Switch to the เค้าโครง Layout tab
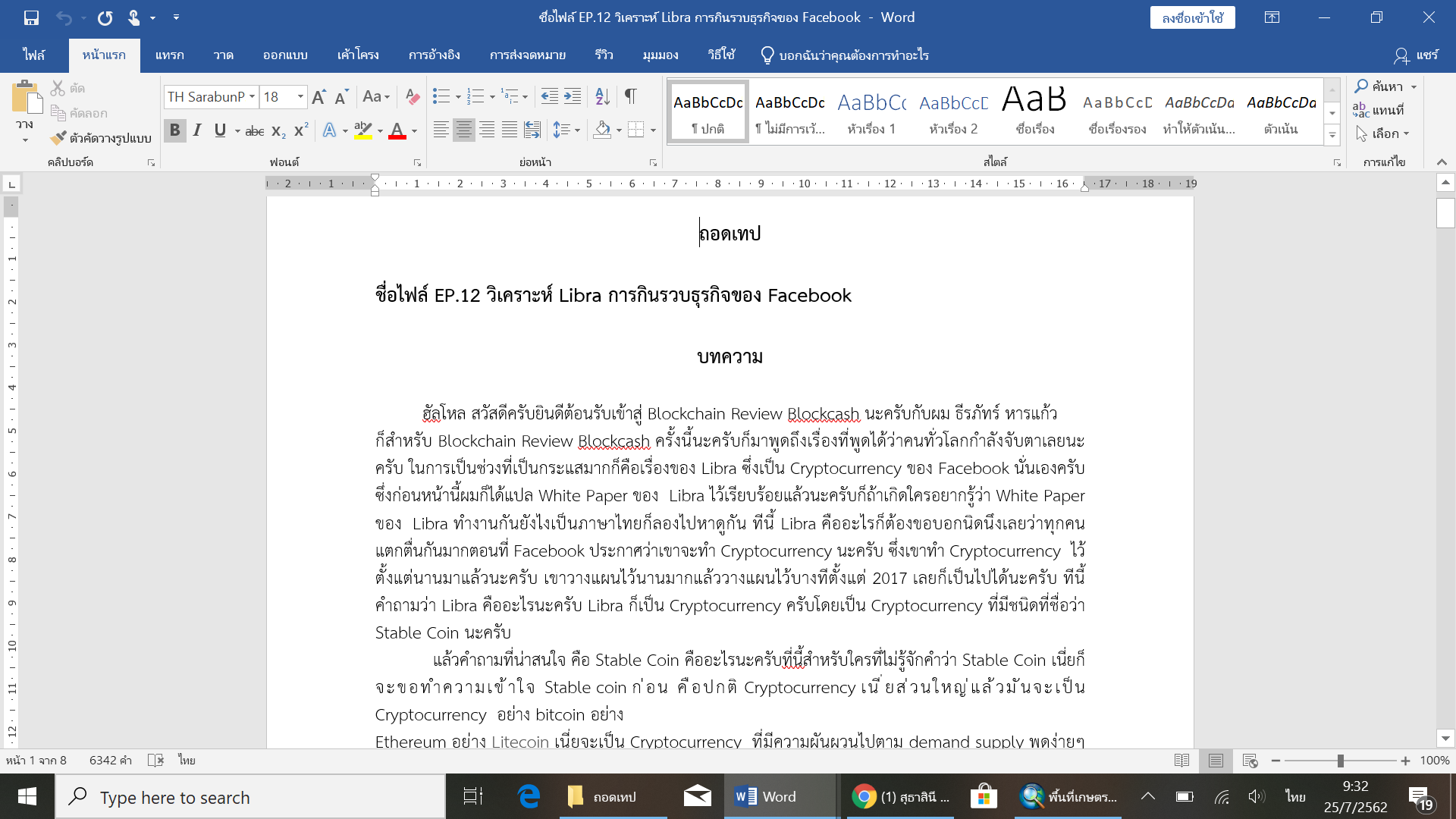1456x819 pixels. [x=358, y=55]
